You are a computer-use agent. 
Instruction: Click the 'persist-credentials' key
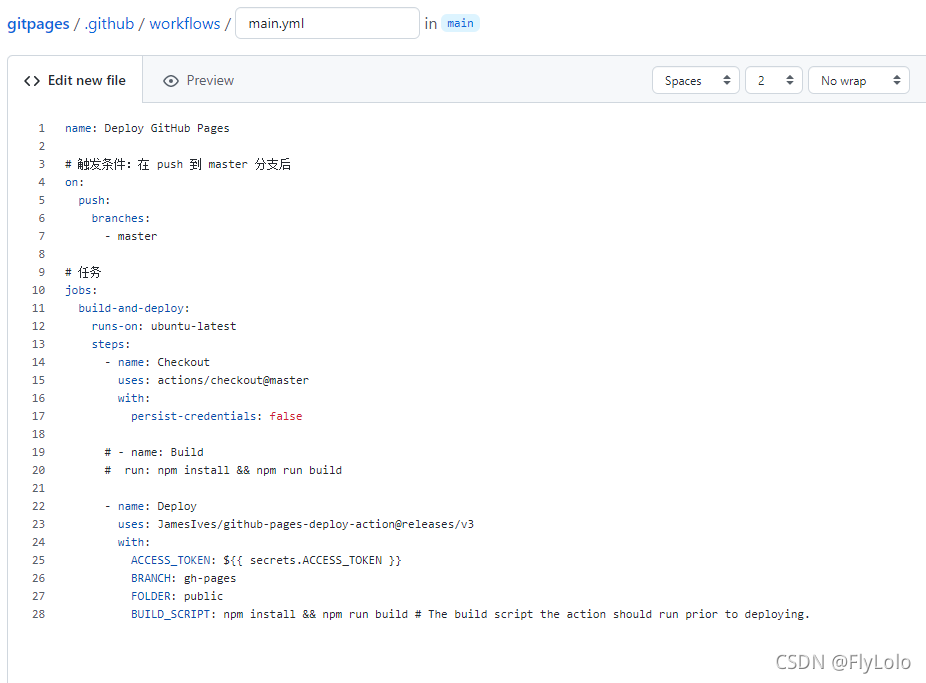(x=193, y=416)
